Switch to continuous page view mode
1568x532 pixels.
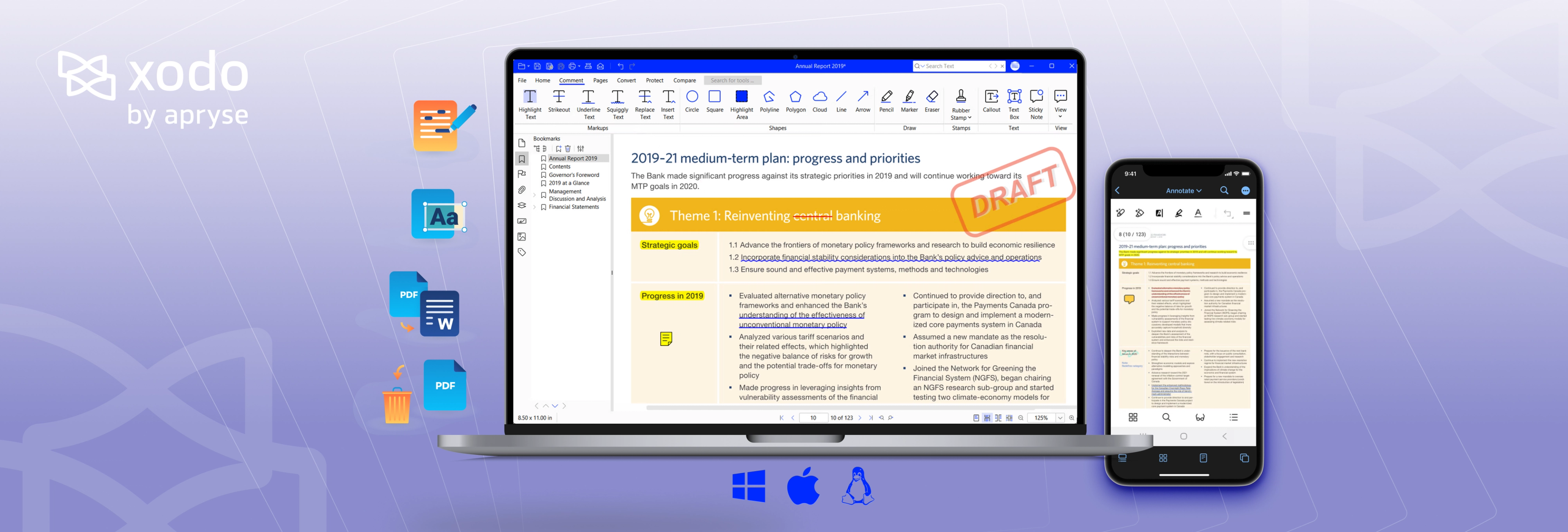pyautogui.click(x=987, y=418)
